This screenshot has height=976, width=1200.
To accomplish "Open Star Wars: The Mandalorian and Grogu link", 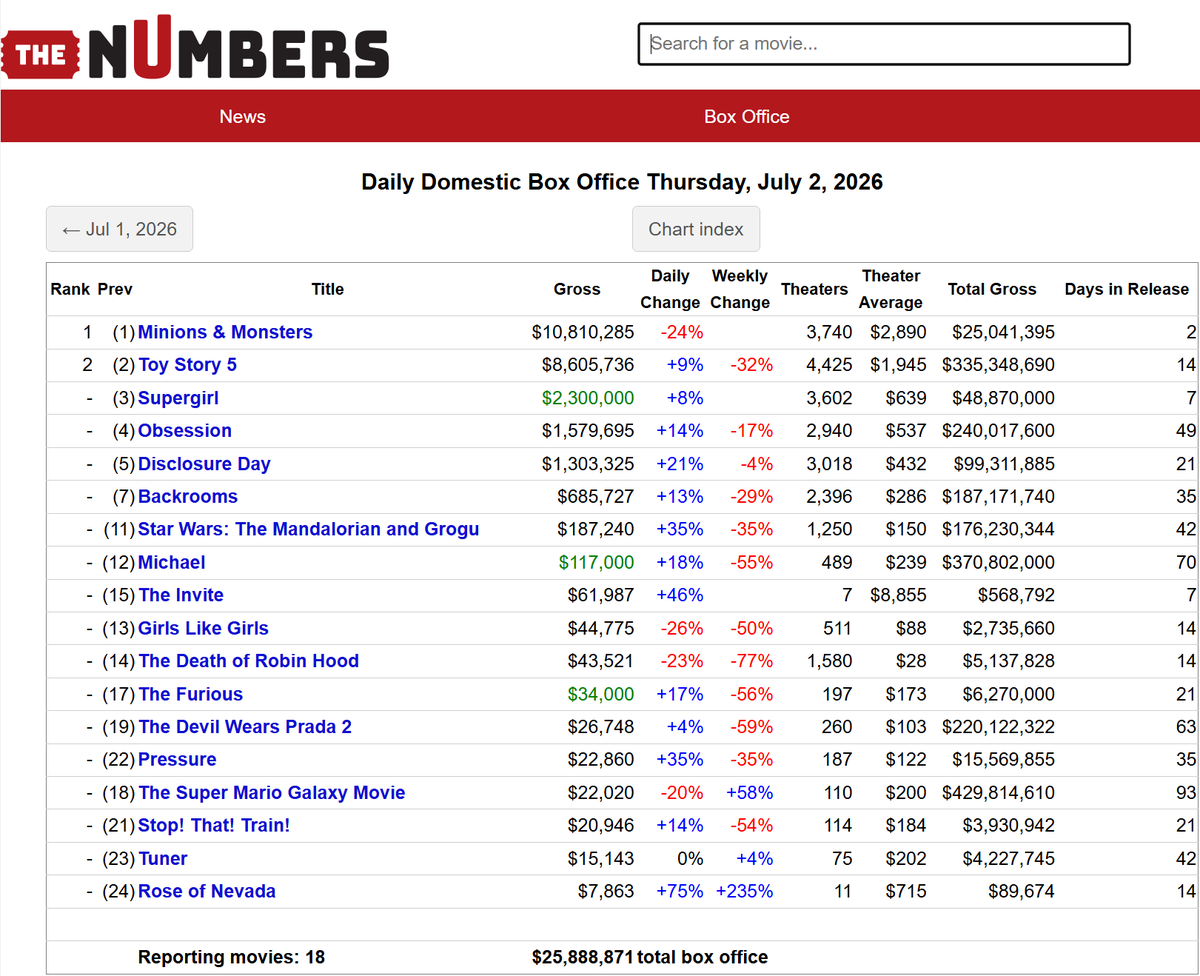I will pos(308,529).
